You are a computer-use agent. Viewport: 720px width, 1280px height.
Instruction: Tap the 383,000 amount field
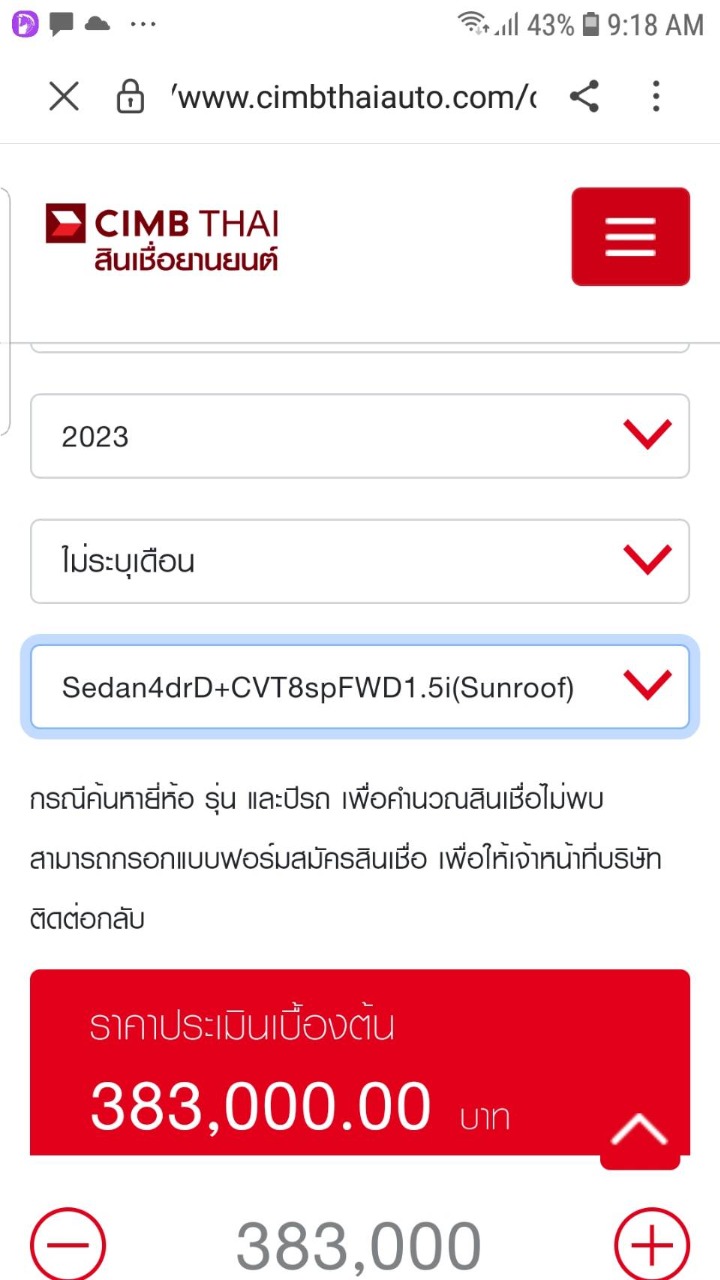coord(359,1245)
